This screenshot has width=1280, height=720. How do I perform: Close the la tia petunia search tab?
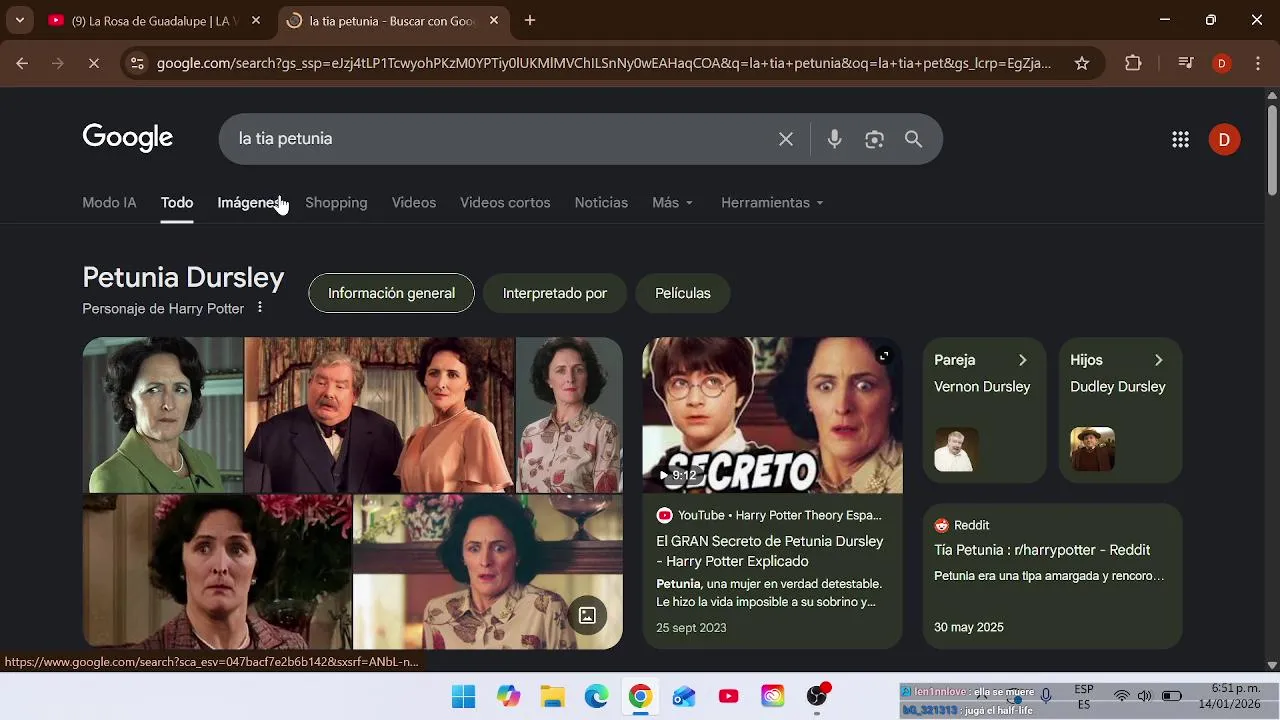click(x=494, y=20)
